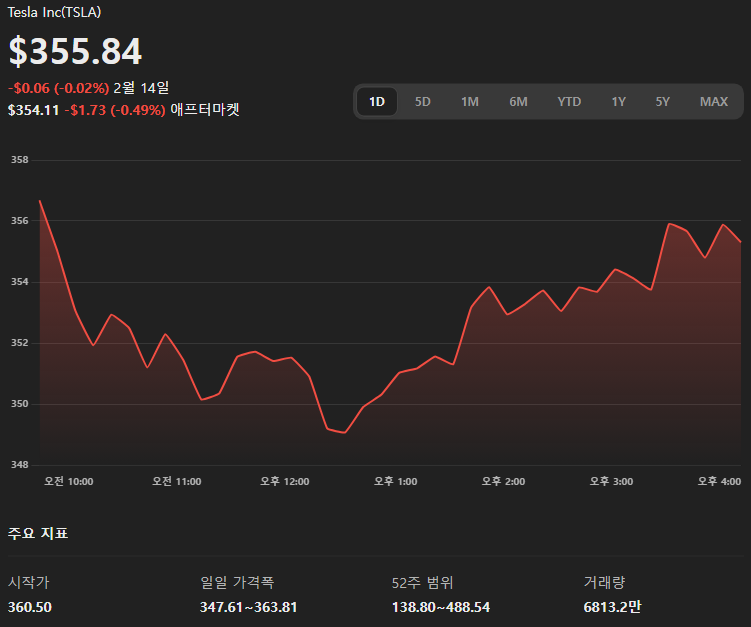Screen dimensions: 751x627
Task: Click the 348 y-axis label
Action: [20, 465]
